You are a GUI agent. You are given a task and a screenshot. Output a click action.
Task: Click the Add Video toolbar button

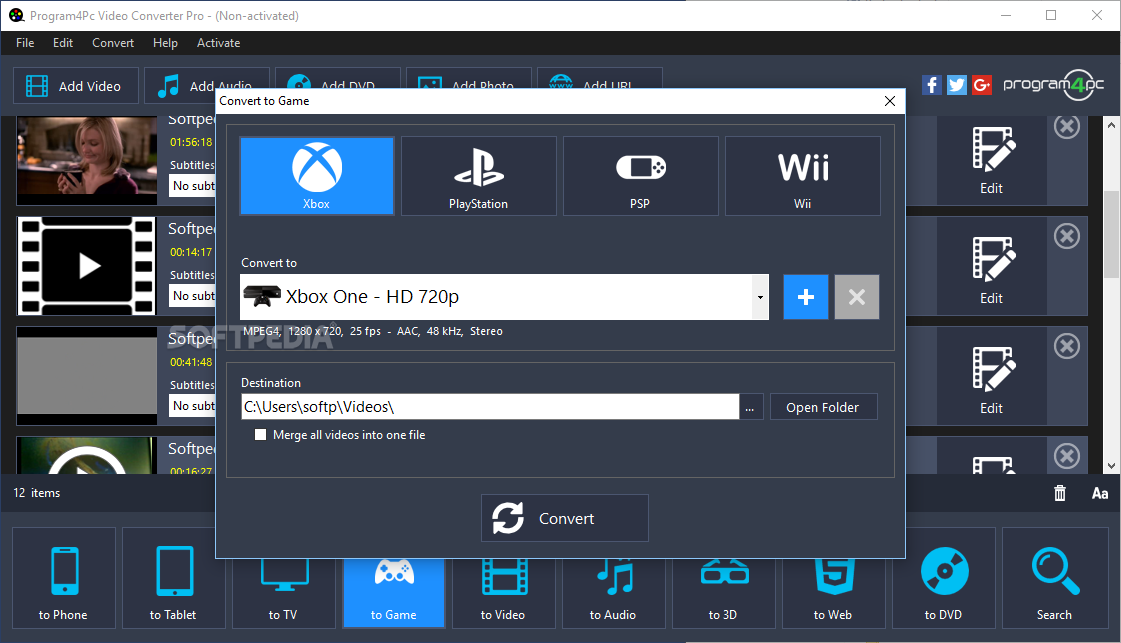[76, 86]
